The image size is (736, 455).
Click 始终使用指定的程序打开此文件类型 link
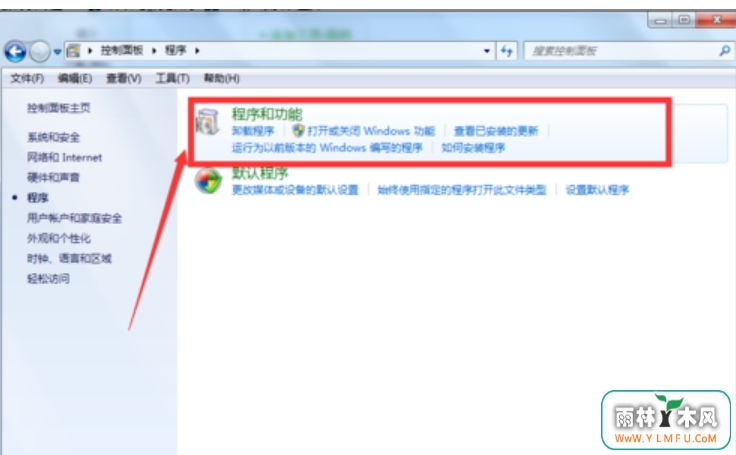pos(462,190)
